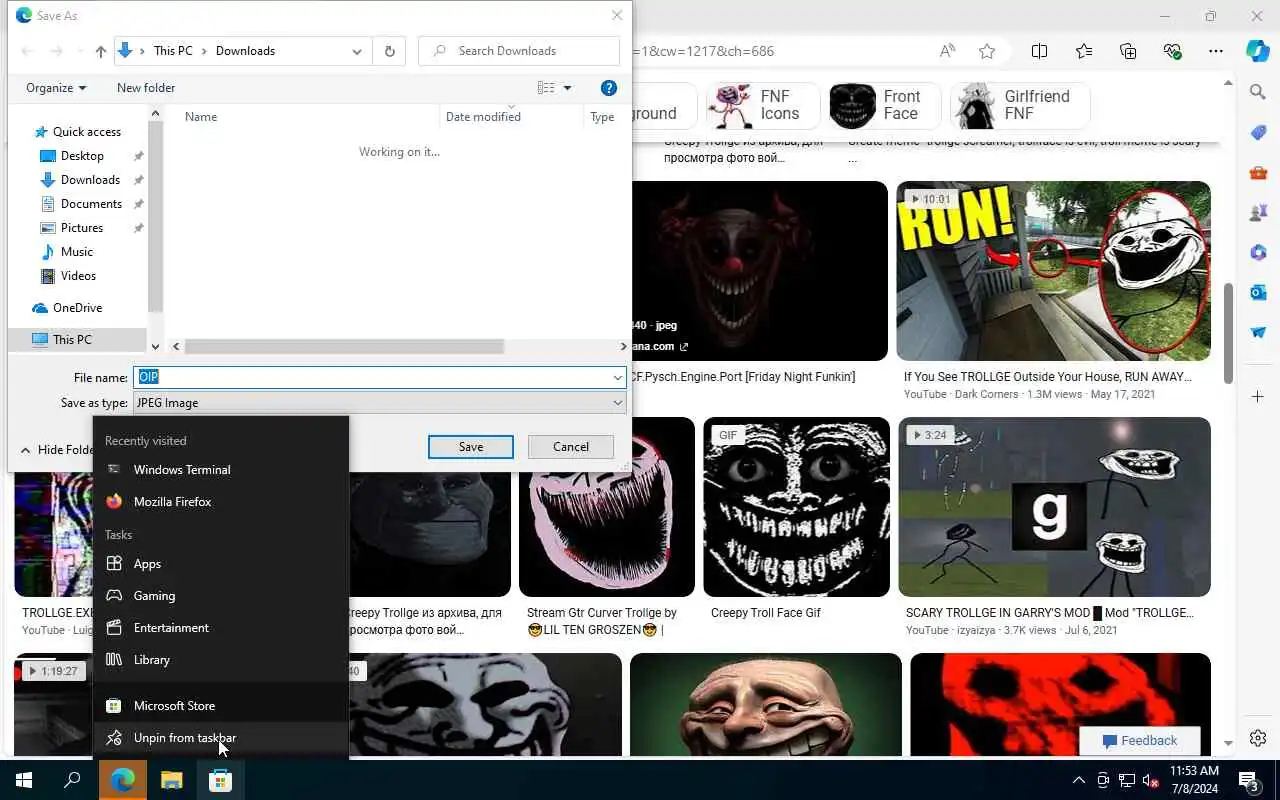Open the Organize dropdown

[56, 88]
